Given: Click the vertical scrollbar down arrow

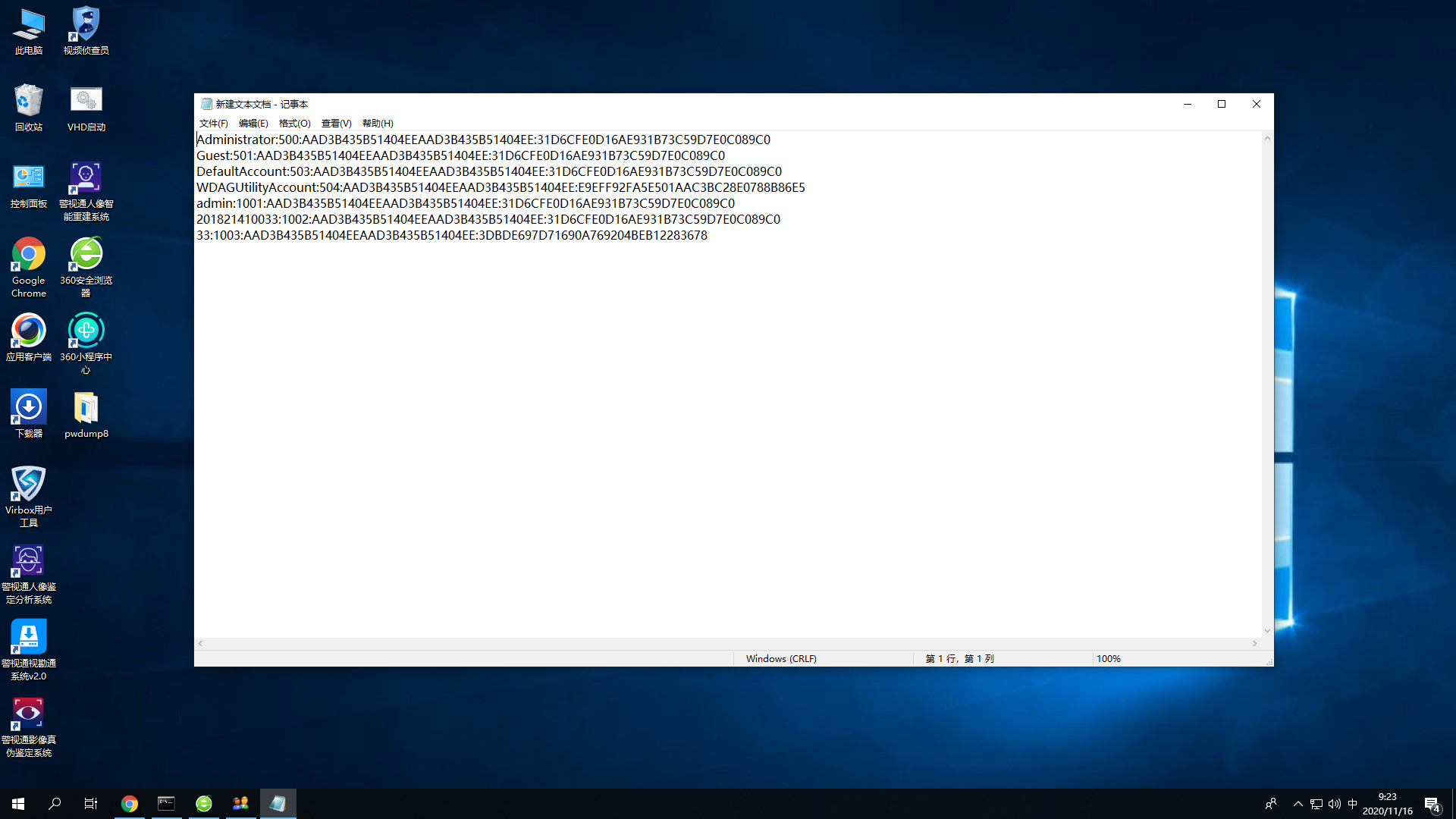Looking at the screenshot, I should [1266, 631].
